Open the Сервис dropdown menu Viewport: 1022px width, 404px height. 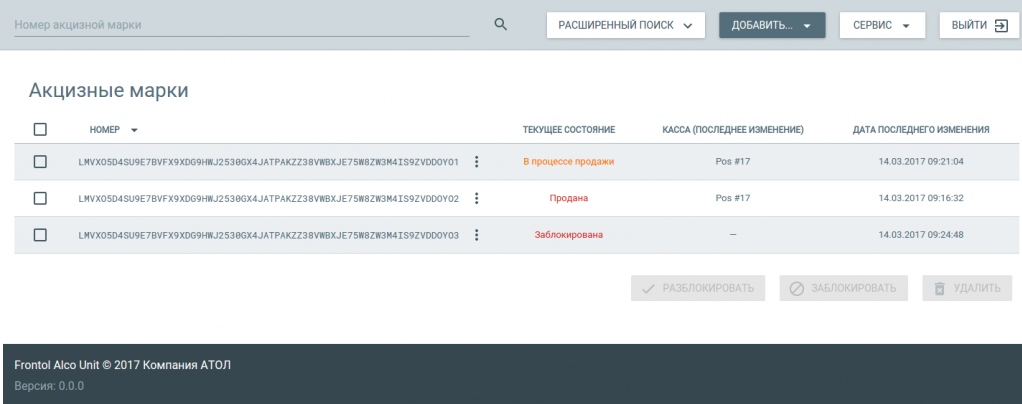tap(881, 26)
